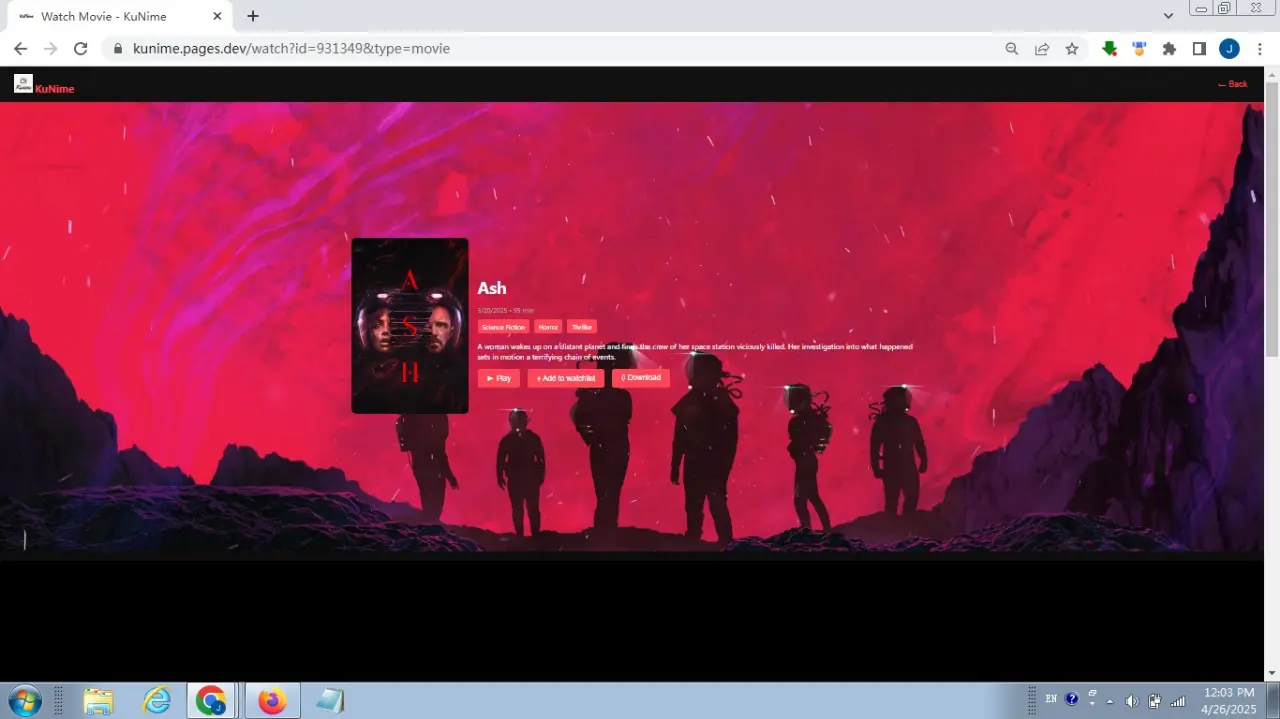Open the green download arrow extension
This screenshot has height=719, width=1280.
[1109, 48]
